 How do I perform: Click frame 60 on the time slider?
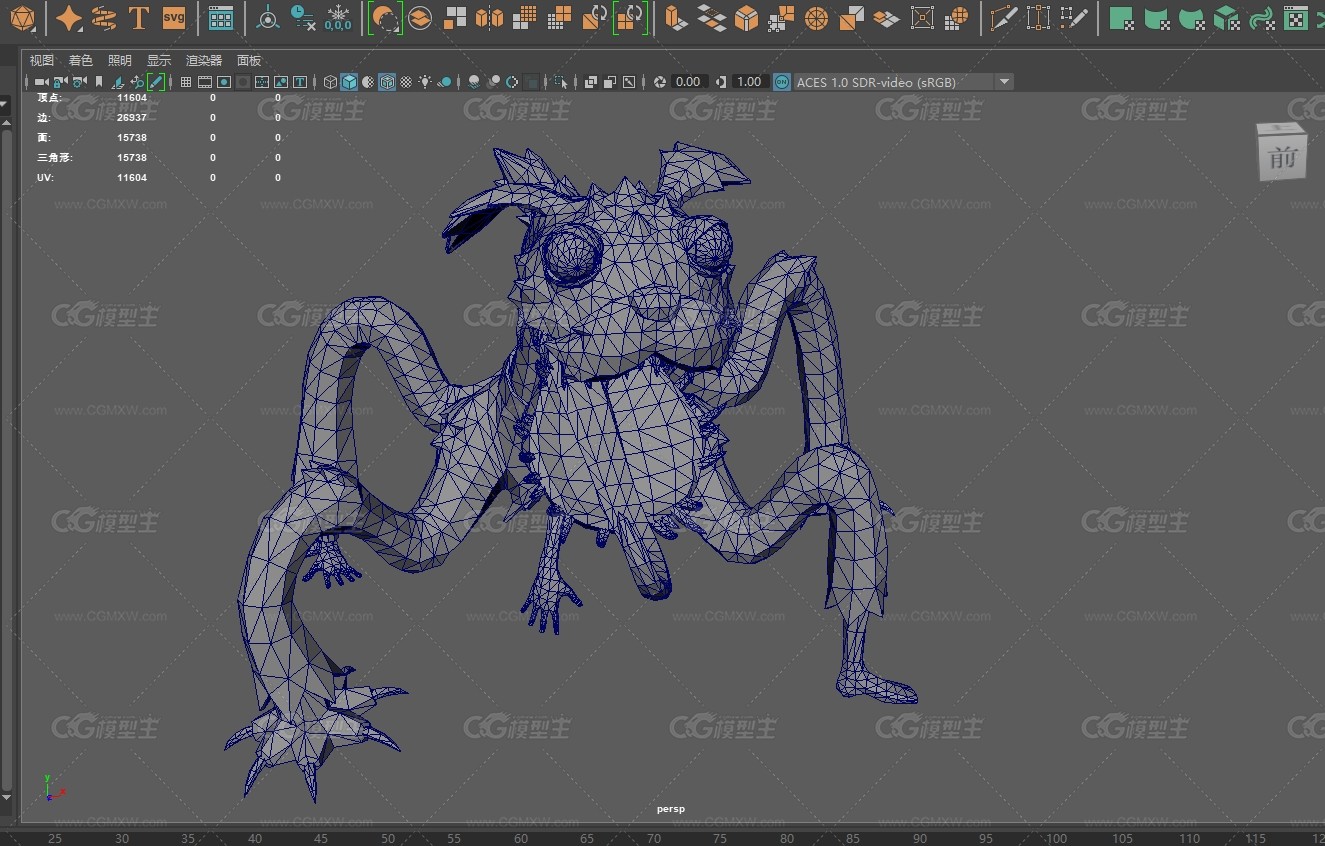click(x=521, y=838)
